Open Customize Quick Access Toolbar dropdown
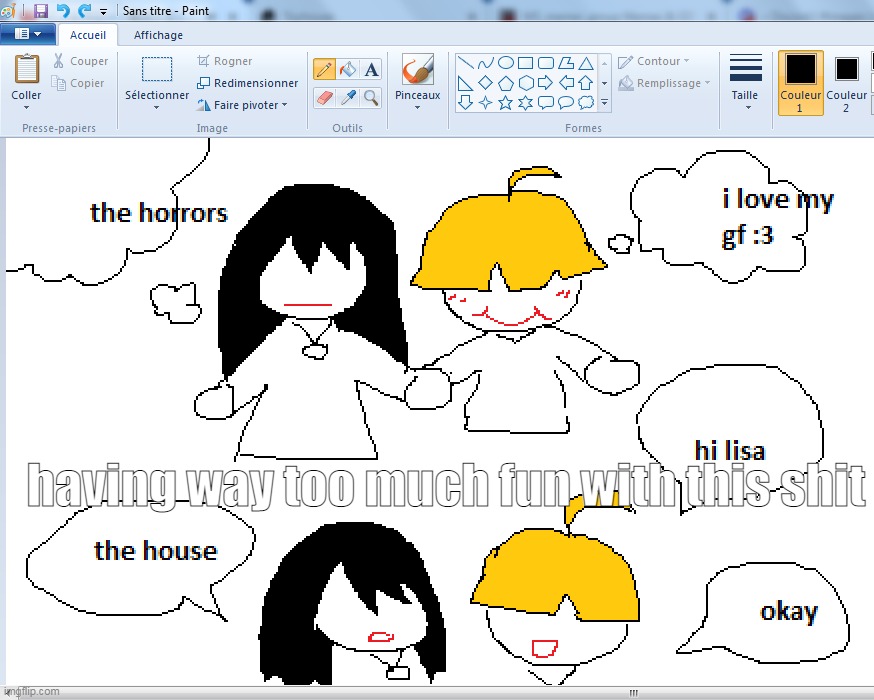The width and height of the screenshot is (874, 700). [103, 11]
